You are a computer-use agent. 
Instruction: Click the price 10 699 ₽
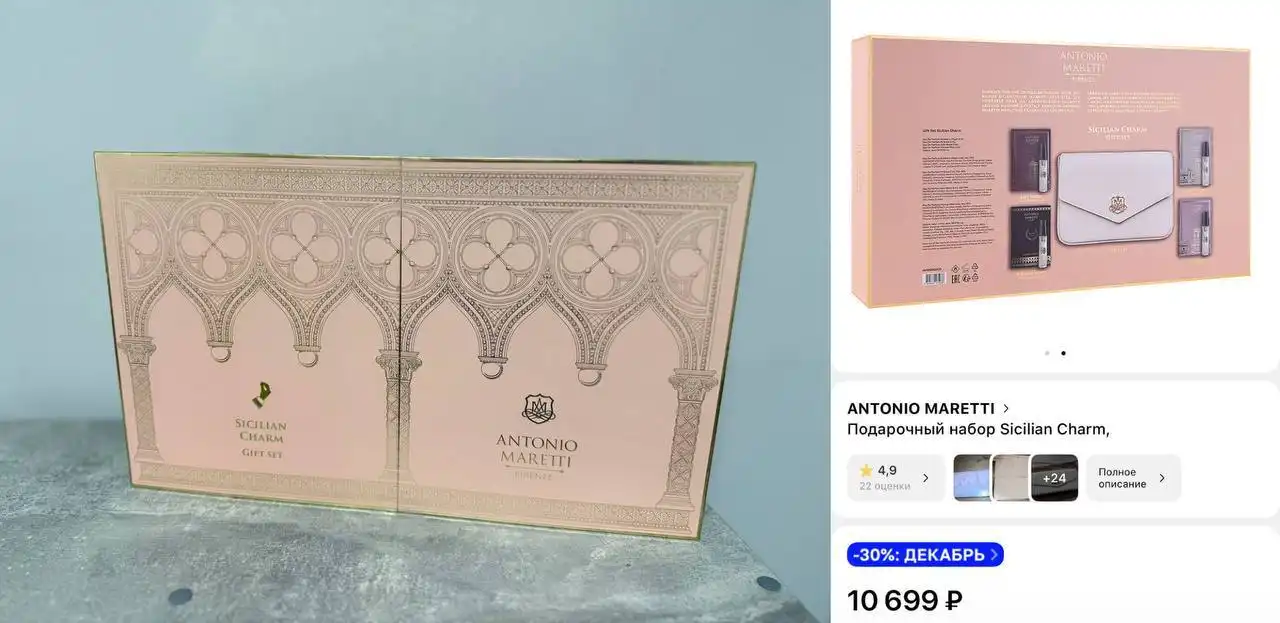click(x=905, y=600)
